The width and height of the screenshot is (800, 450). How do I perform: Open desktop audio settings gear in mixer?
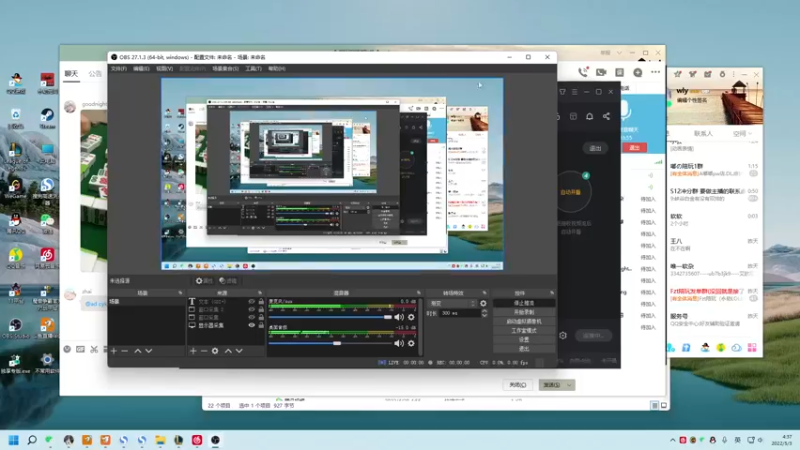[411, 343]
